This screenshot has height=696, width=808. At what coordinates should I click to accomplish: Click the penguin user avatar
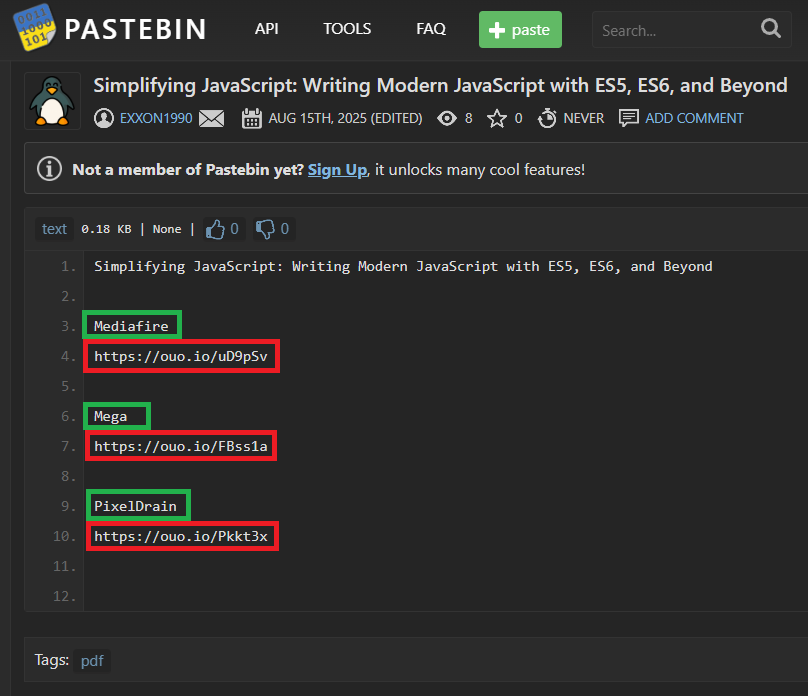53,100
